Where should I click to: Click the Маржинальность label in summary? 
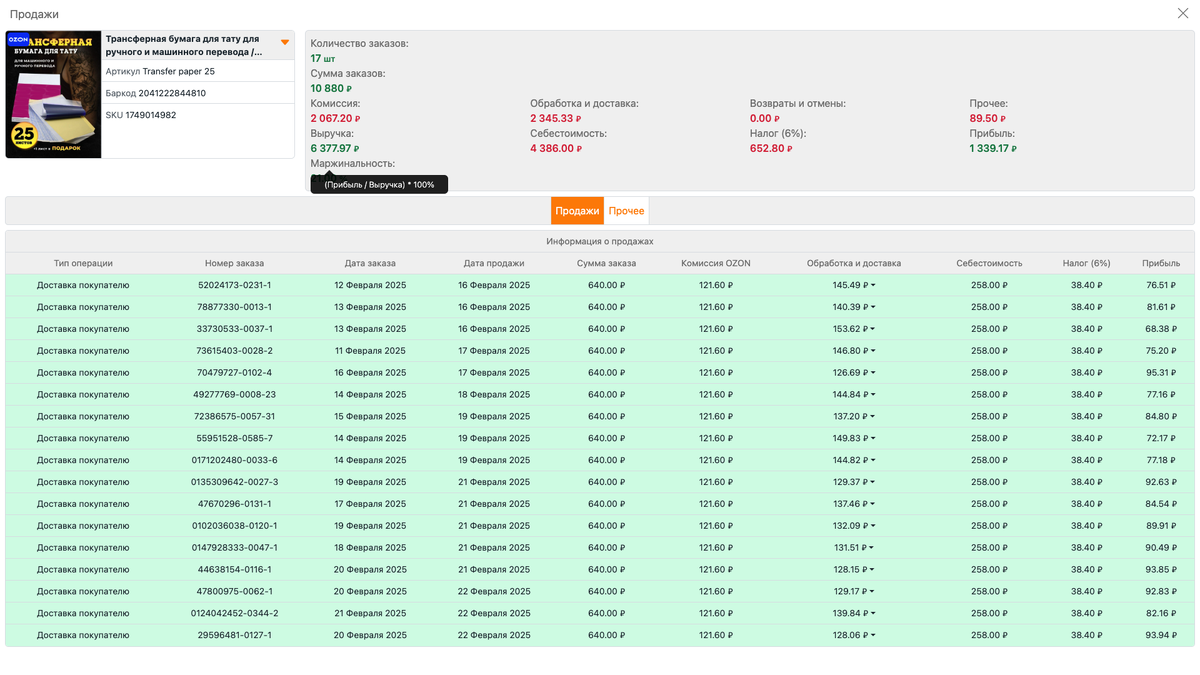pos(353,163)
